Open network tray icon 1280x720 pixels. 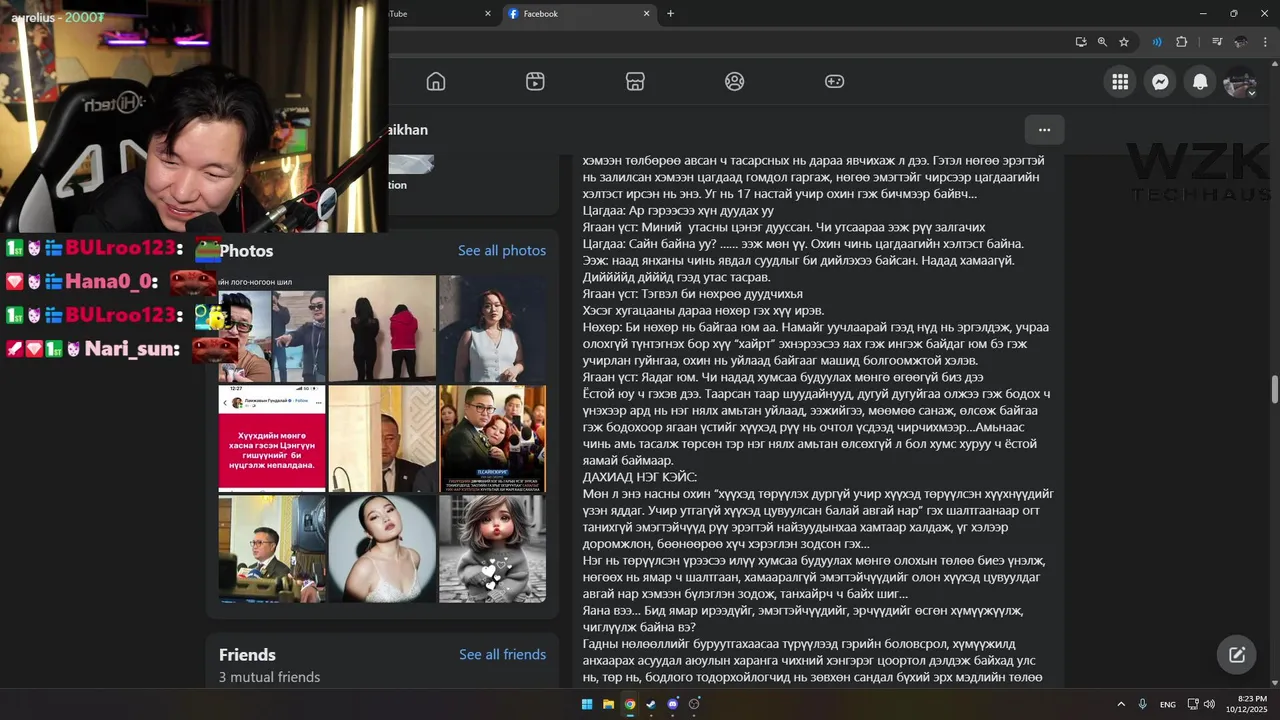(x=1193, y=704)
